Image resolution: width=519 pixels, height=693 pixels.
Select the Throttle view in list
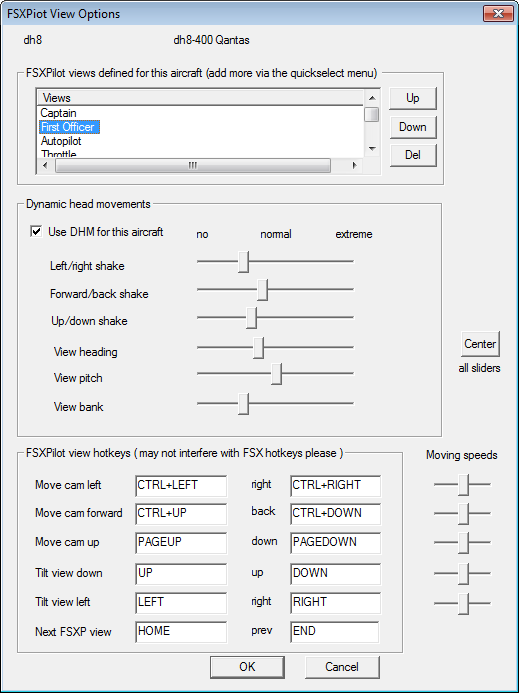(58, 154)
